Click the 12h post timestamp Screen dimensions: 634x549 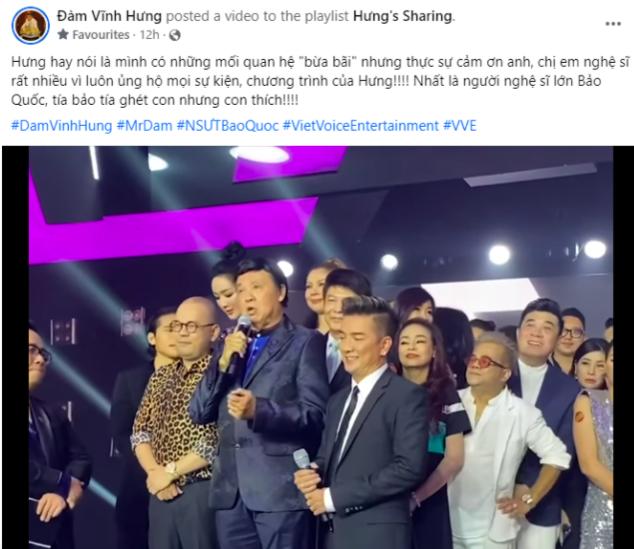149,35
